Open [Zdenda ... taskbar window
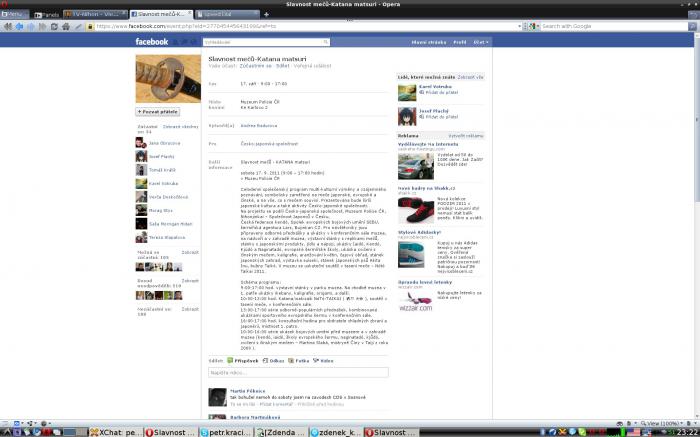This screenshot has height=437, width=700. tap(280, 432)
